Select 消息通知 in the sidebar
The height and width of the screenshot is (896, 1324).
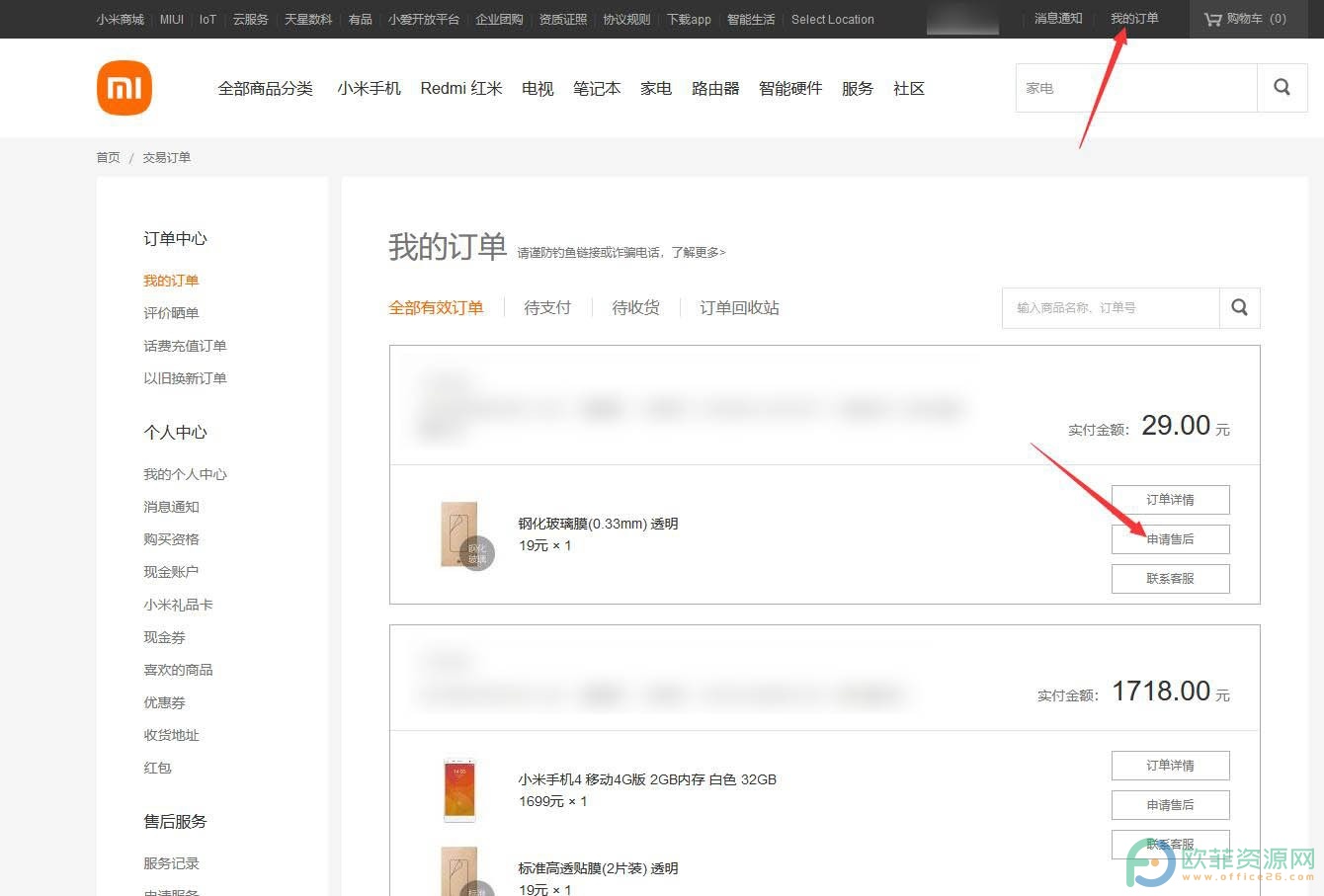tap(171, 507)
